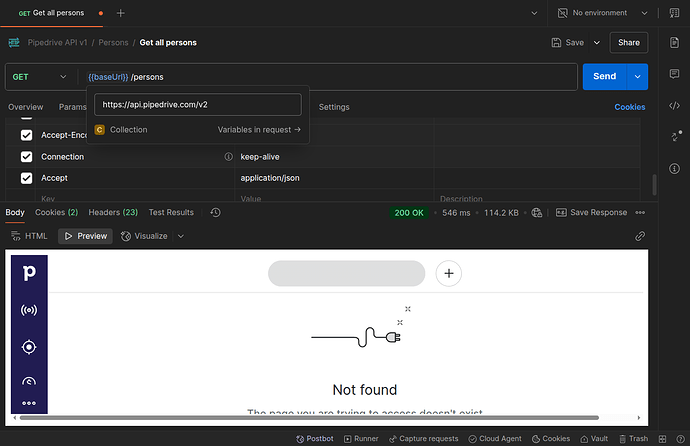Click the application/json value cell
Image resolution: width=690 pixels, height=446 pixels.
click(x=334, y=178)
